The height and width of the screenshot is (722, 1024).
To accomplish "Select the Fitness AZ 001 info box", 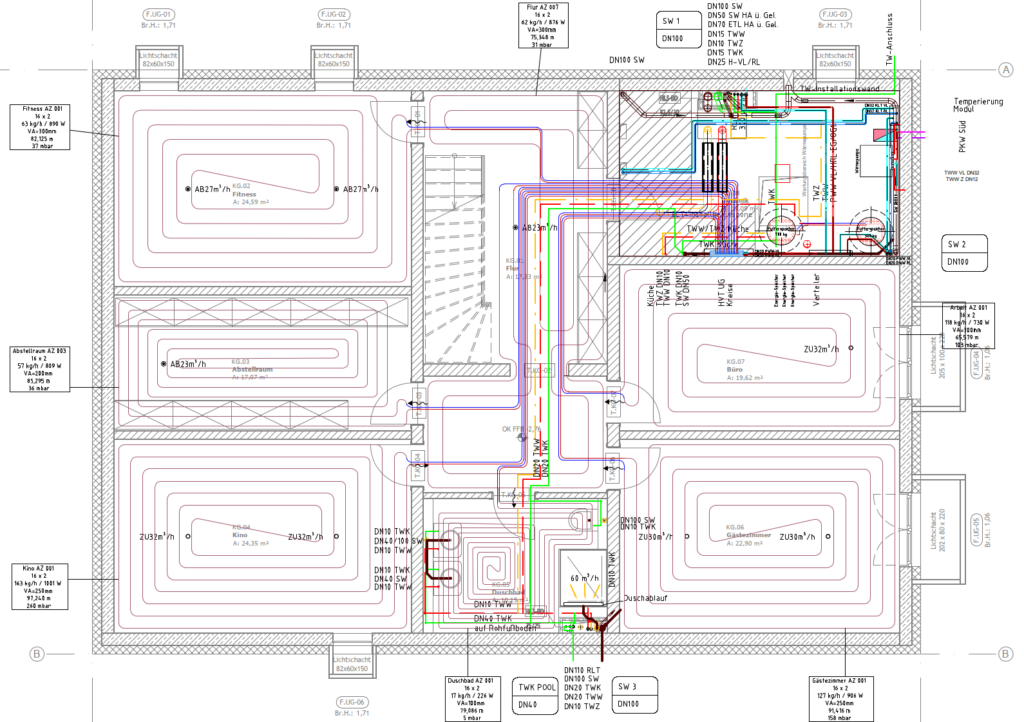I will pos(40,127).
